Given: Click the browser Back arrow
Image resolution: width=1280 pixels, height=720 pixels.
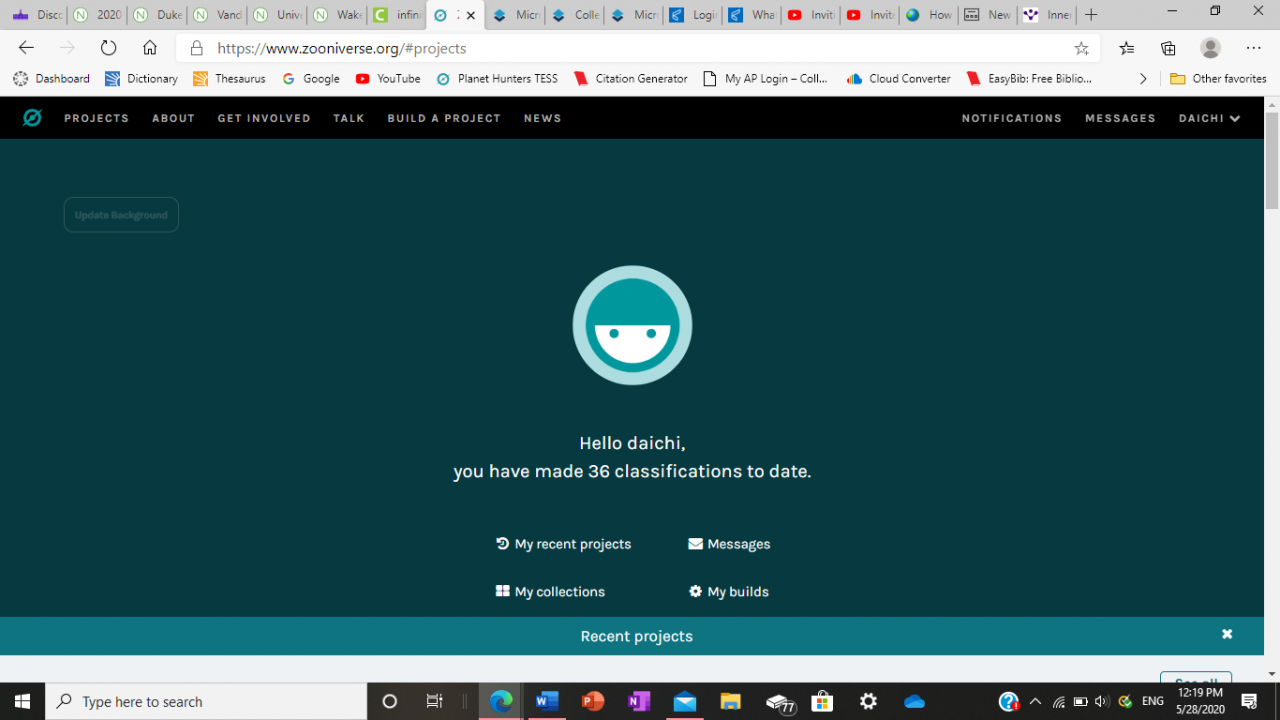Looking at the screenshot, I should point(27,48).
